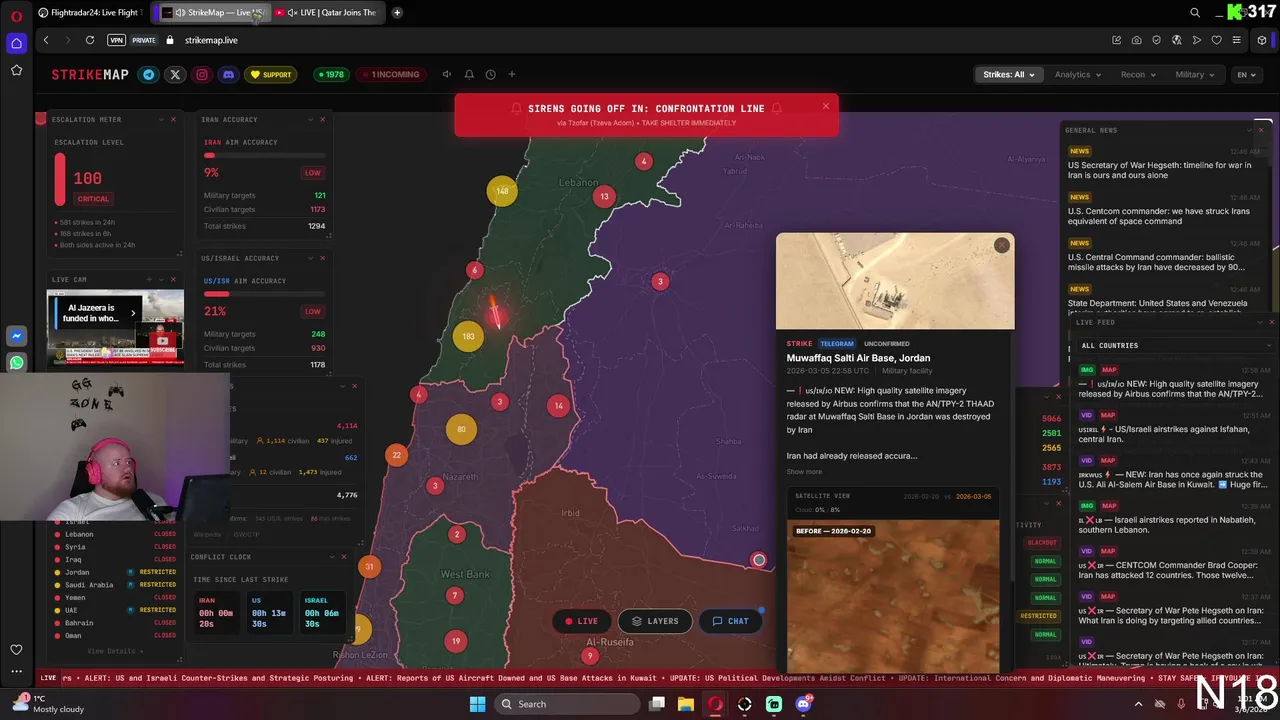The image size is (1280, 720).
Task: Close the US/Israel Accuracy panel
Action: click(x=322, y=258)
